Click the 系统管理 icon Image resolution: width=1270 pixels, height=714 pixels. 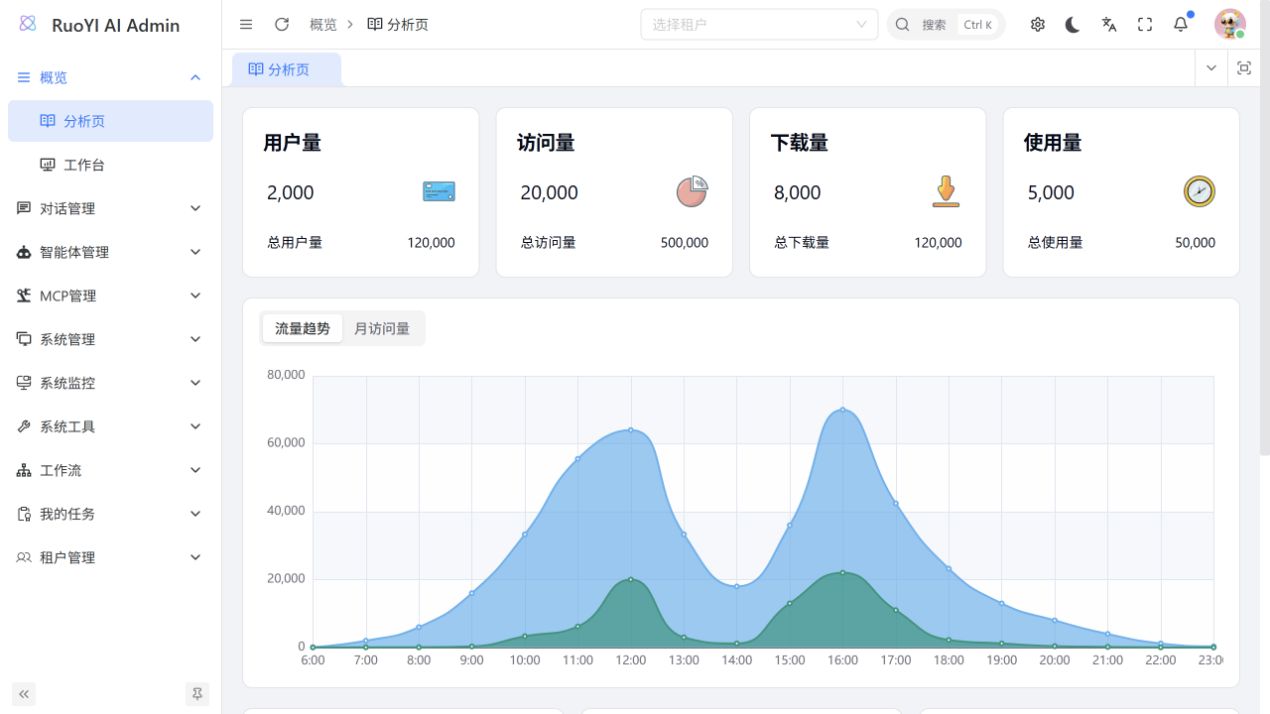click(24, 339)
